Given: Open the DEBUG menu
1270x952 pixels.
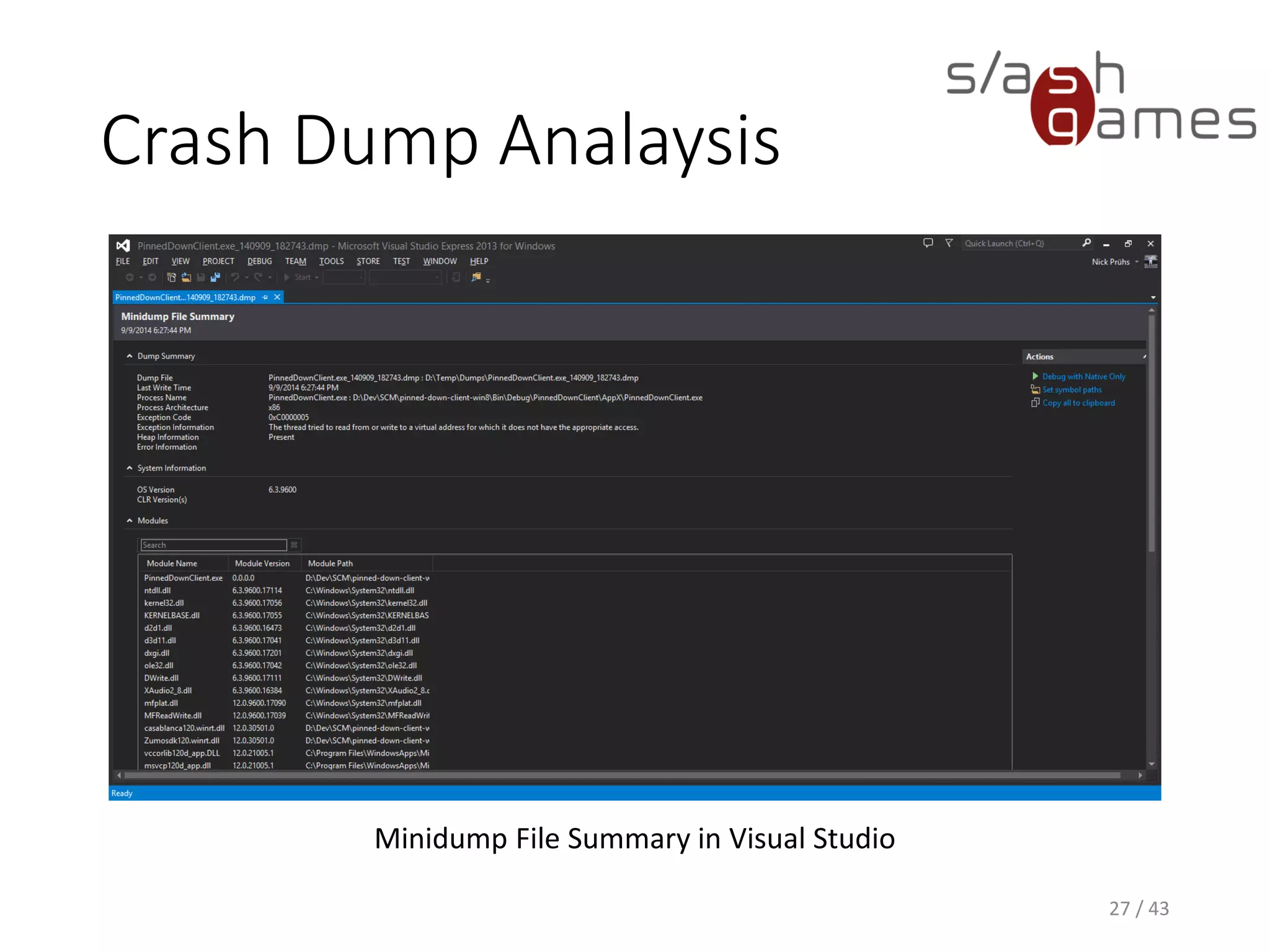Looking at the screenshot, I should (260, 262).
